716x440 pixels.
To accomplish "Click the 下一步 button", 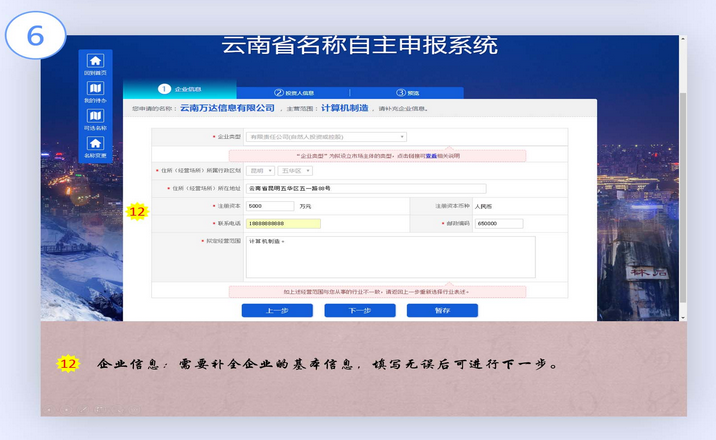I will tap(359, 311).
